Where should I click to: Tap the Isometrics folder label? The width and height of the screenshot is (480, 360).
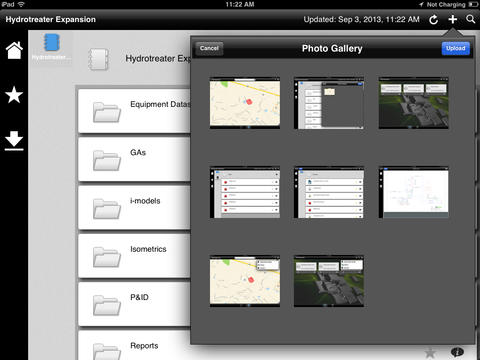coord(148,249)
